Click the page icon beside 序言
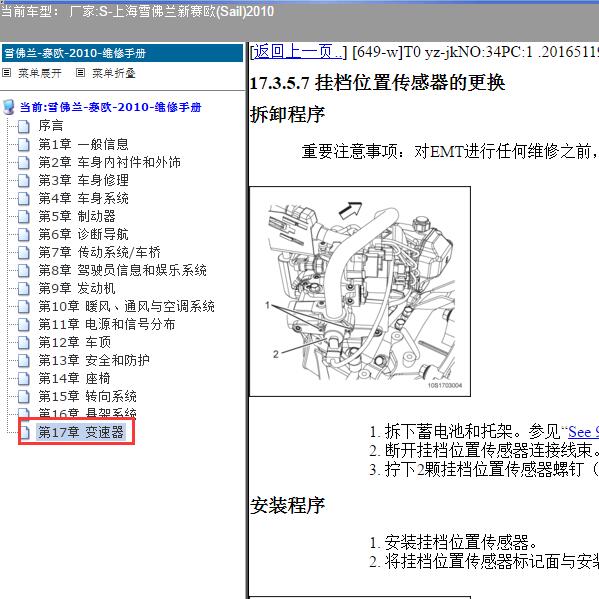This screenshot has width=599, height=599. pyautogui.click(x=24, y=126)
